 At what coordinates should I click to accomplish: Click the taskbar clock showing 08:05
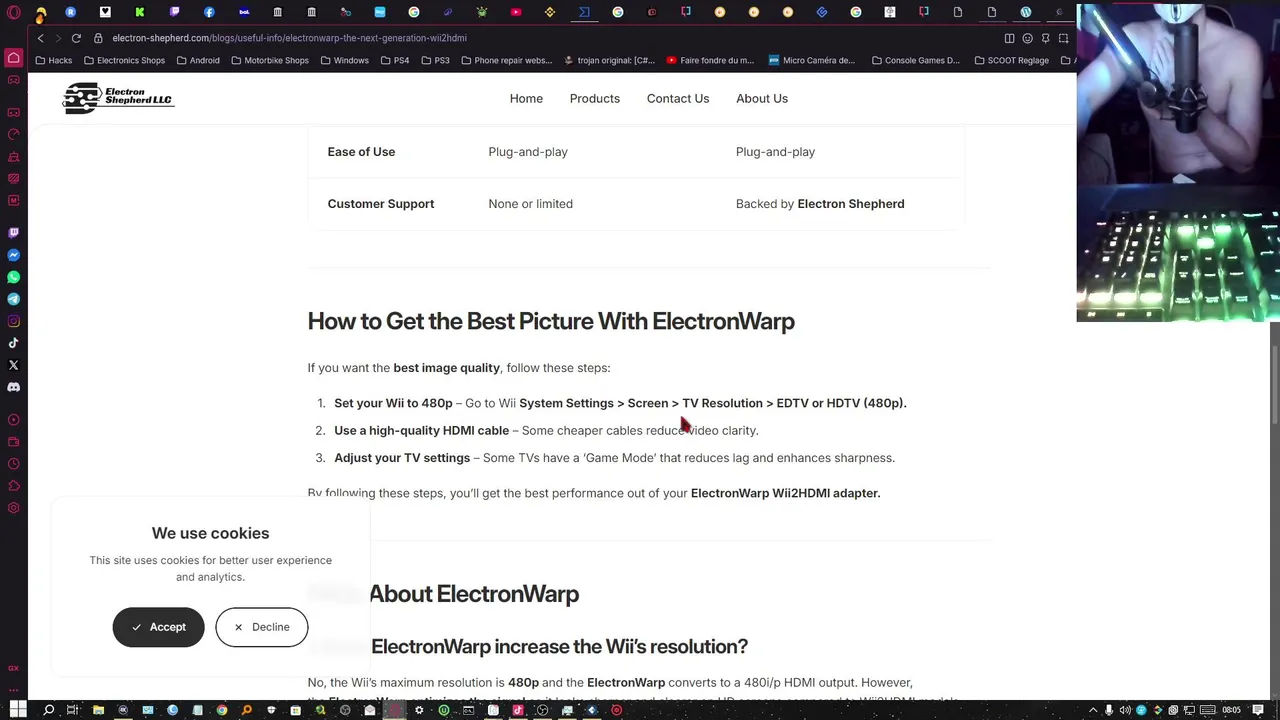[x=1231, y=710]
